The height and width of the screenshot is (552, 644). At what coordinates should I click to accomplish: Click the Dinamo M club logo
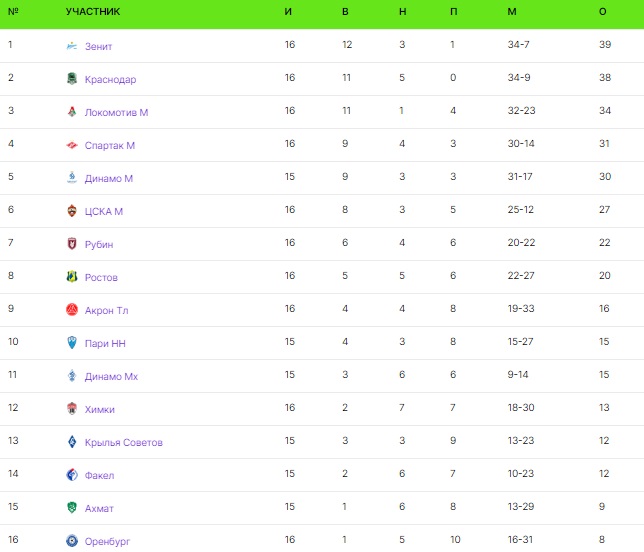(x=71, y=178)
